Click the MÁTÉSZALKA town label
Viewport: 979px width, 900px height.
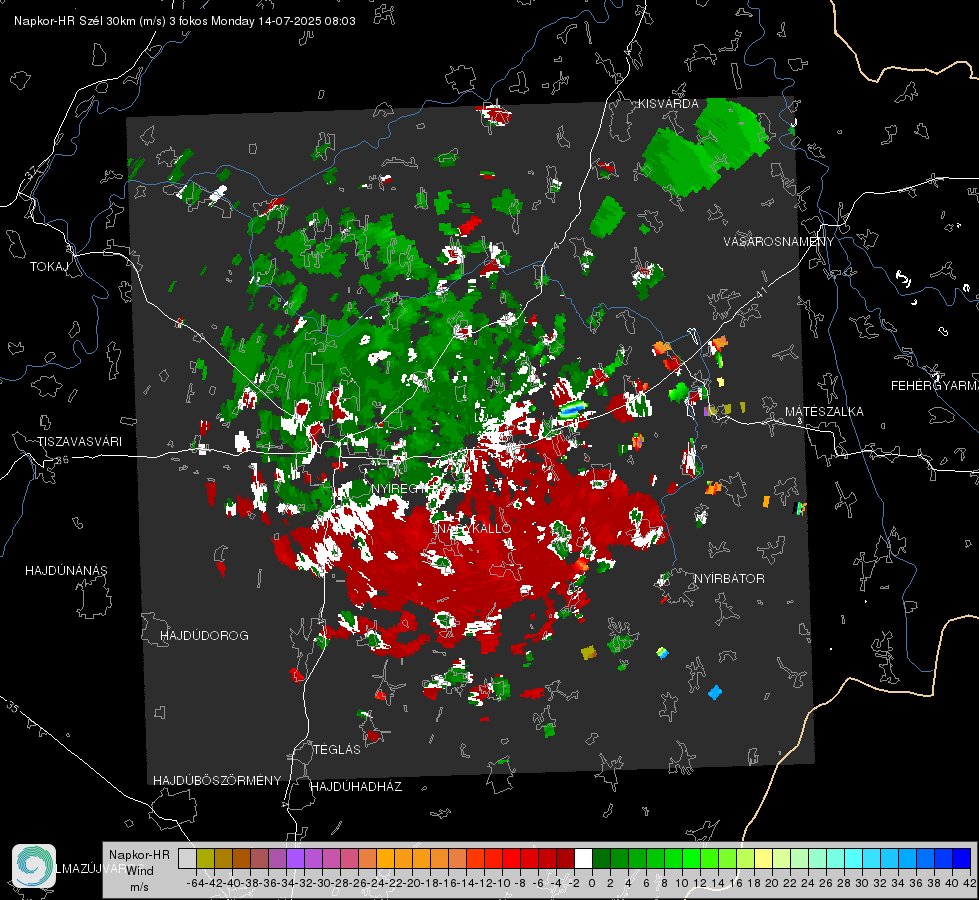[824, 412]
